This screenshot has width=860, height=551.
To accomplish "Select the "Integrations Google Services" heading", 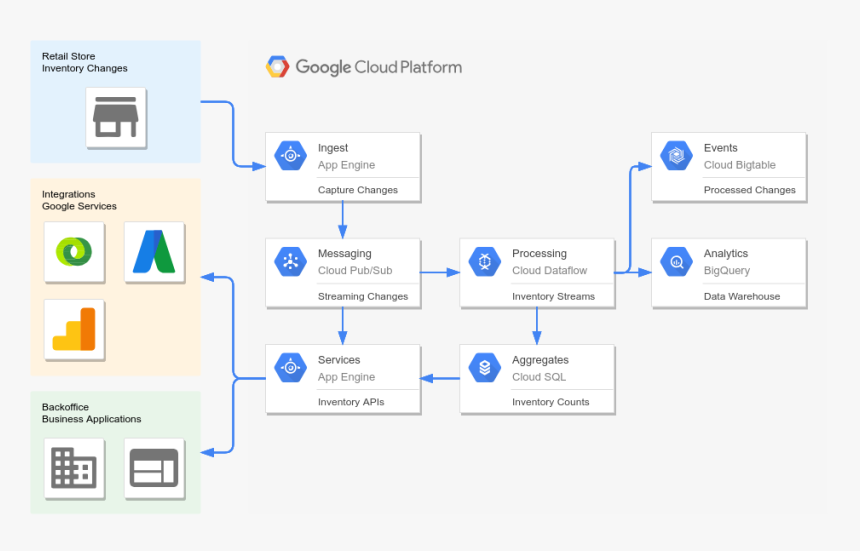I will coord(79,200).
